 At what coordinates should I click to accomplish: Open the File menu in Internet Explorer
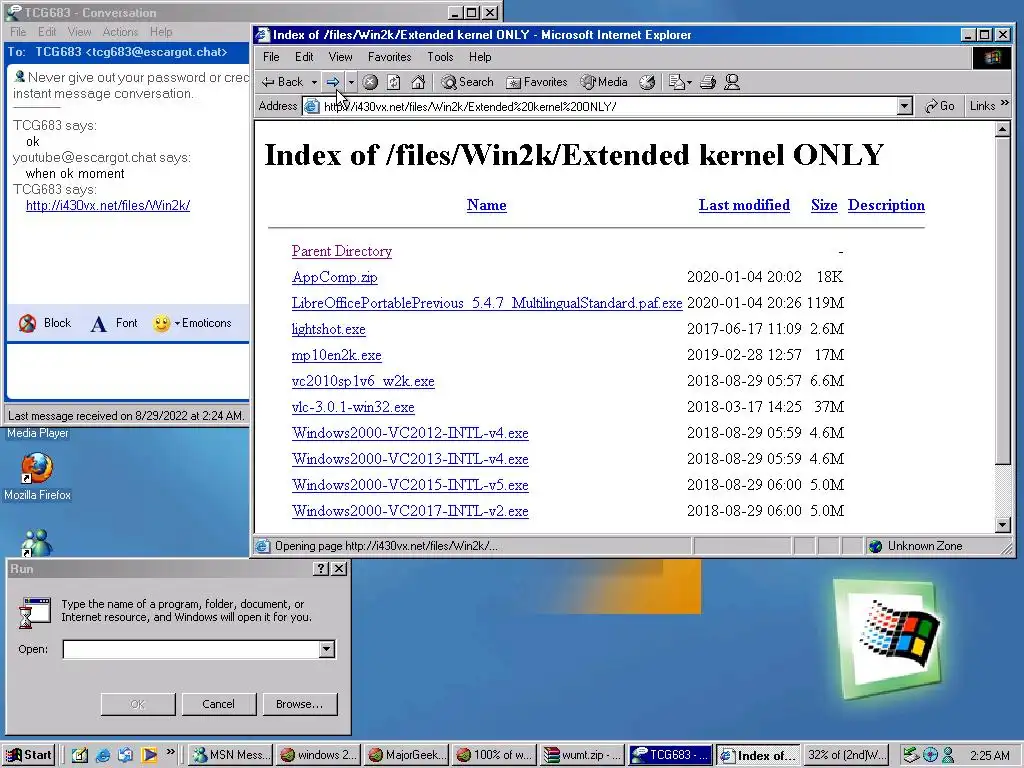coord(271,57)
